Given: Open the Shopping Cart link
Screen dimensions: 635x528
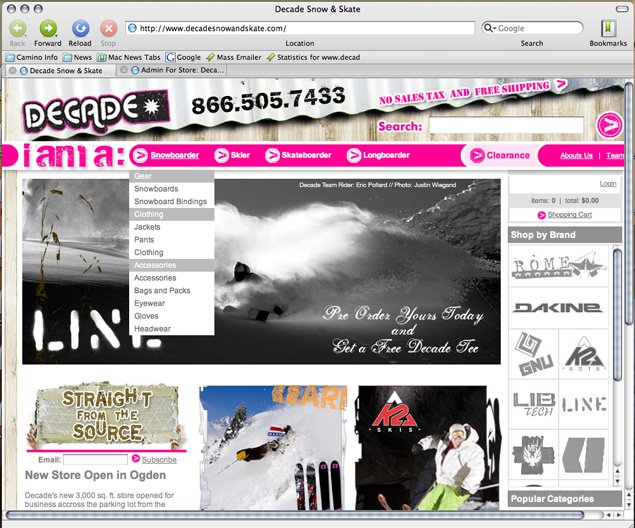Looking at the screenshot, I should (569, 215).
